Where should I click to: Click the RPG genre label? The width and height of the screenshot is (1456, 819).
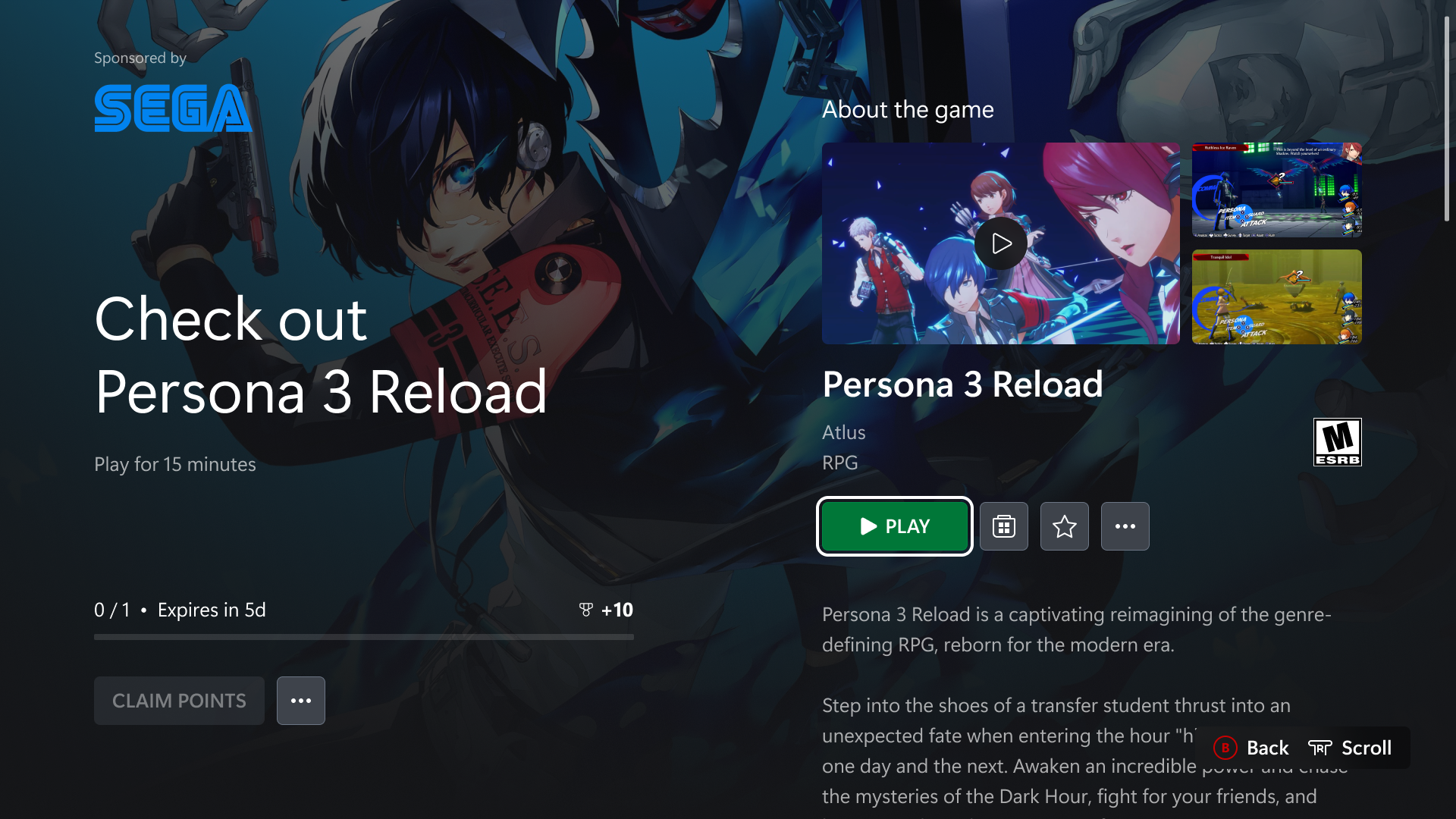(840, 463)
